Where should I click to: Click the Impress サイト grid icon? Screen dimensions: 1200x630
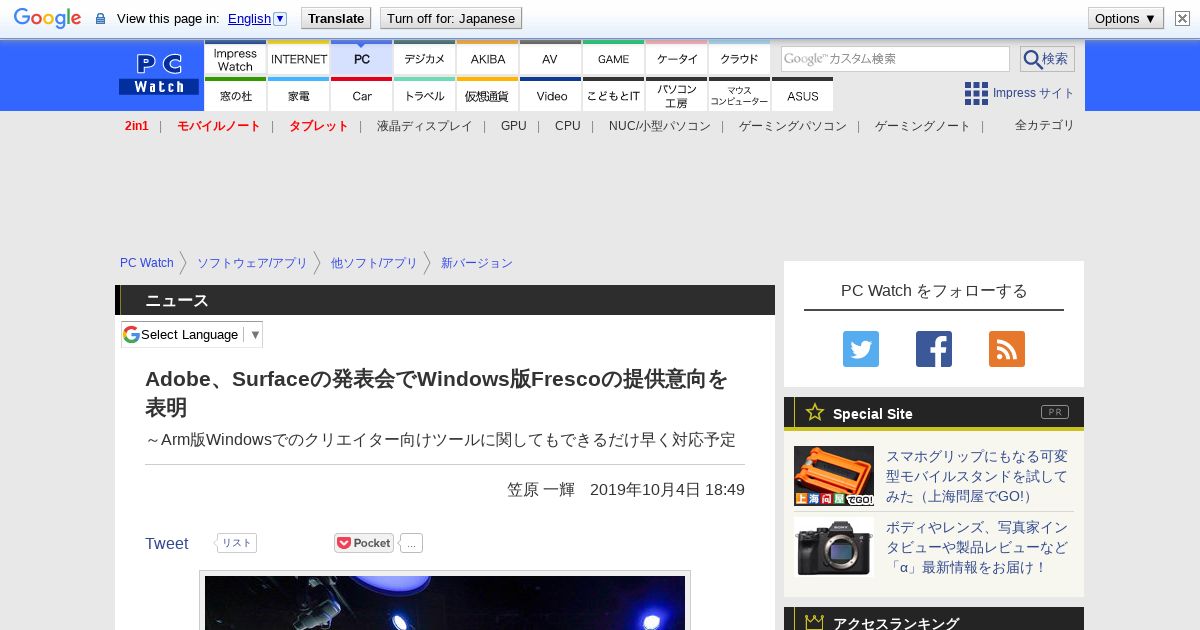coord(976,93)
